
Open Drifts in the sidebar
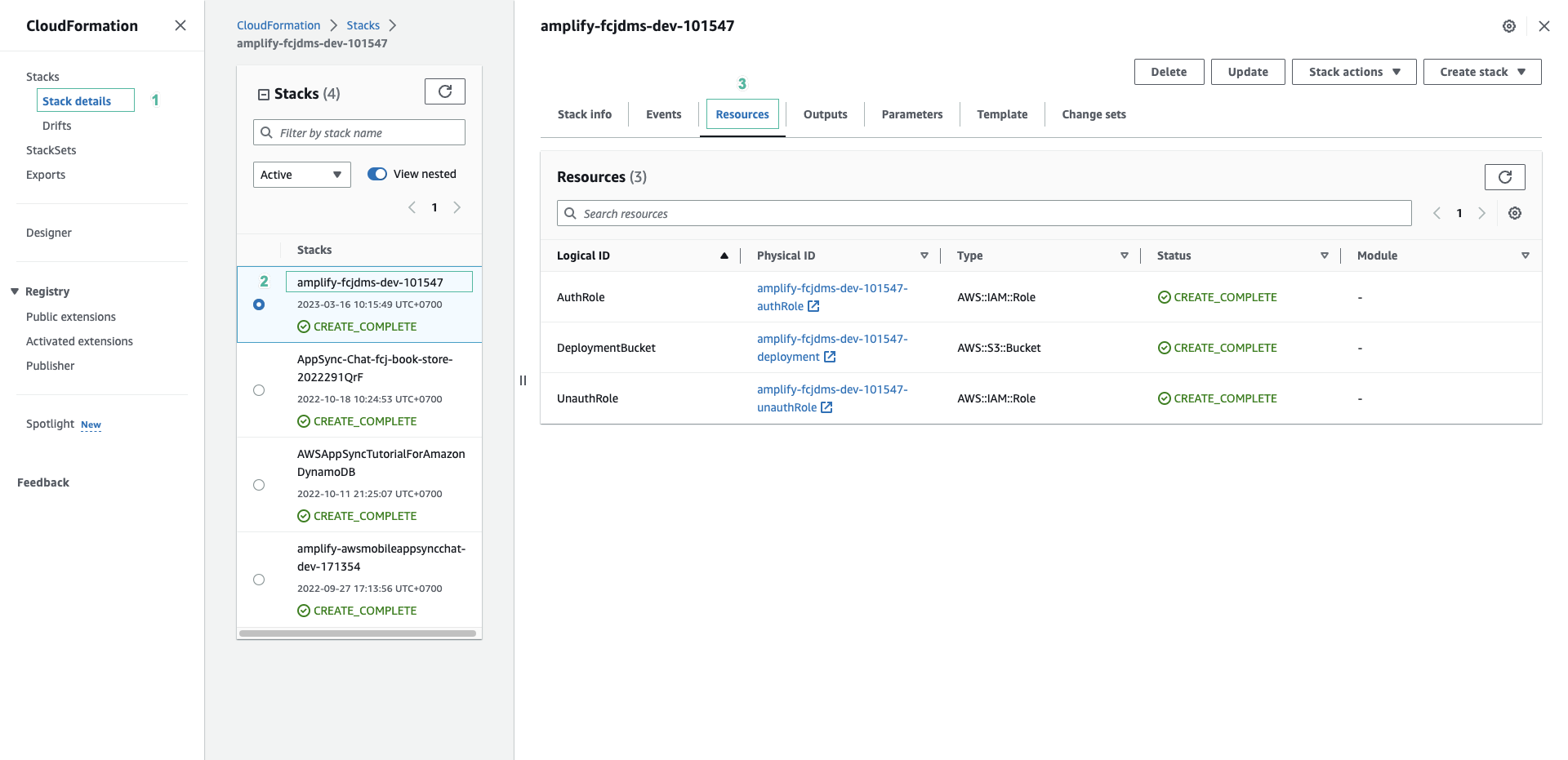[x=56, y=126]
